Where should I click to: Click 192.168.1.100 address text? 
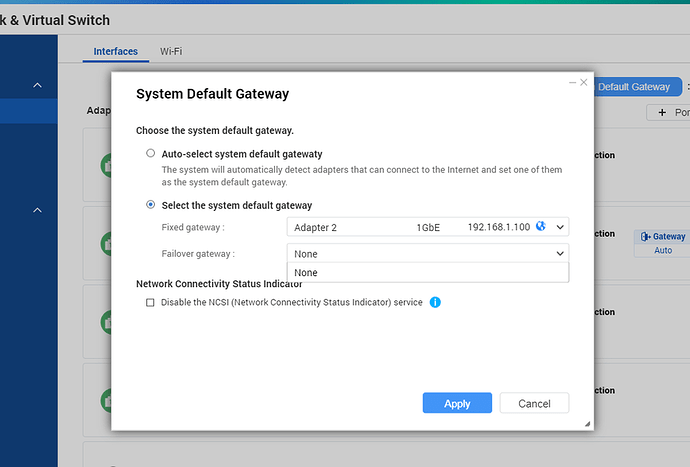point(499,227)
